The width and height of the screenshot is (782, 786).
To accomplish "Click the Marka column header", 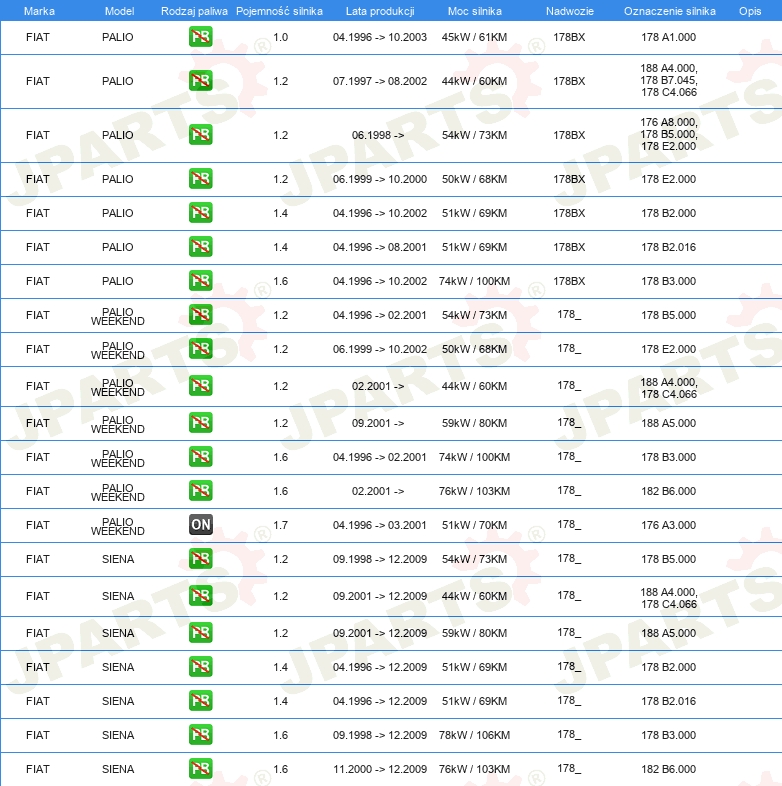I will pos(38,11).
